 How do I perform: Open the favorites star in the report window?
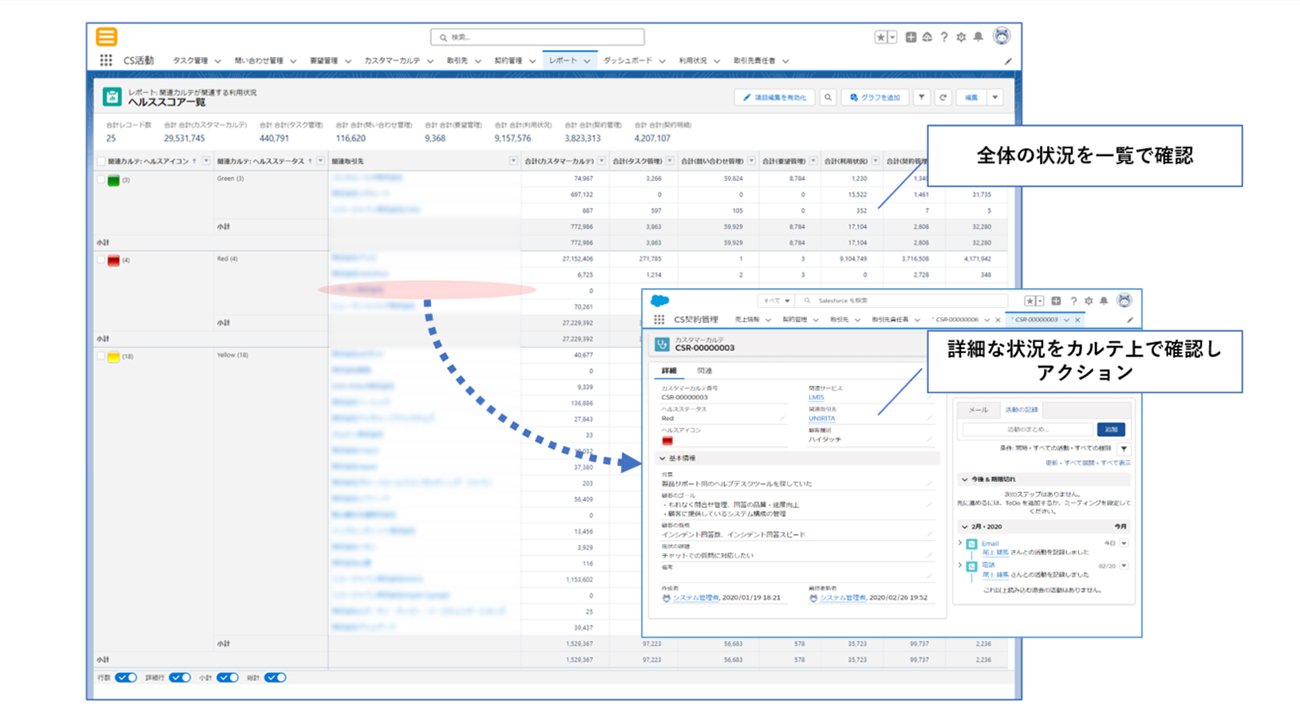click(x=882, y=37)
